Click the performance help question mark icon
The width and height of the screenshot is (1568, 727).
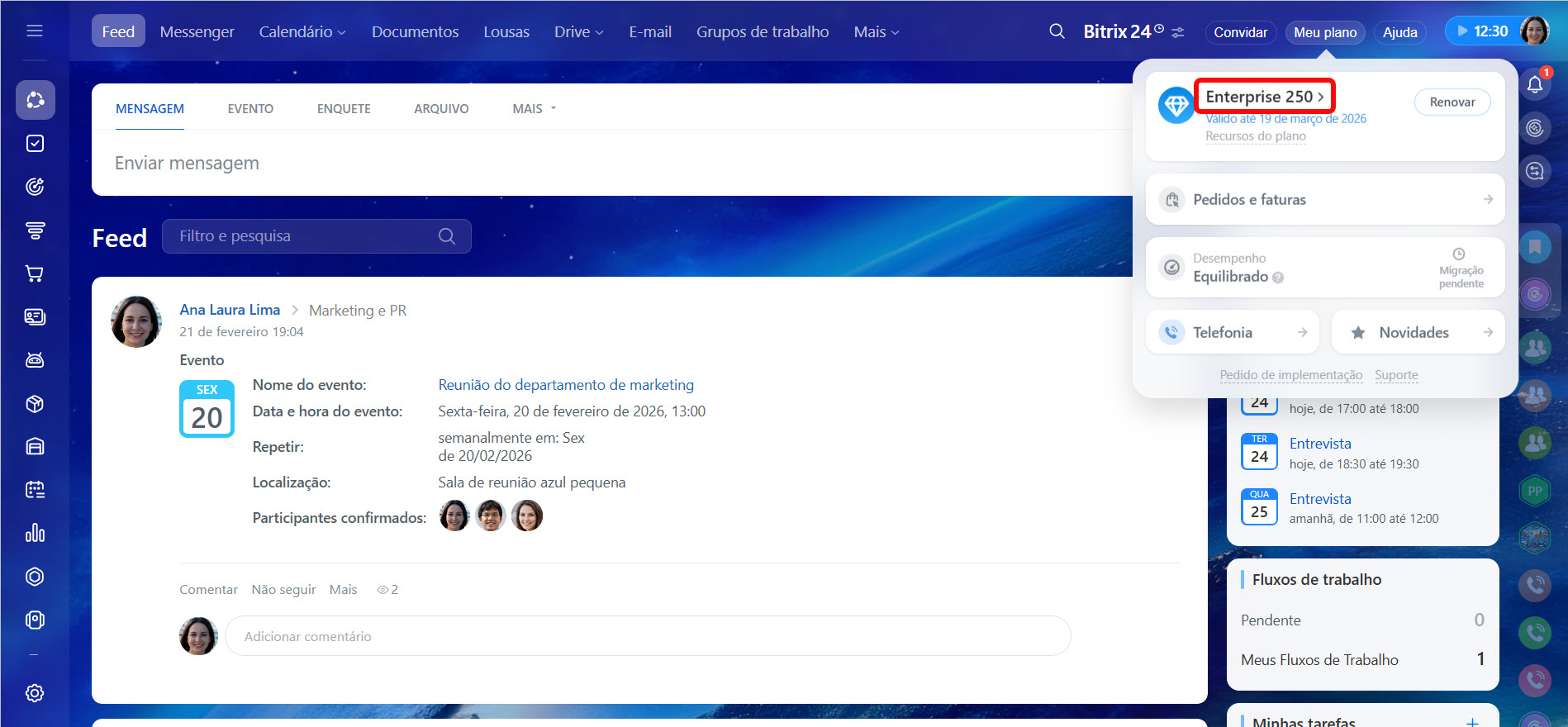point(1278,278)
